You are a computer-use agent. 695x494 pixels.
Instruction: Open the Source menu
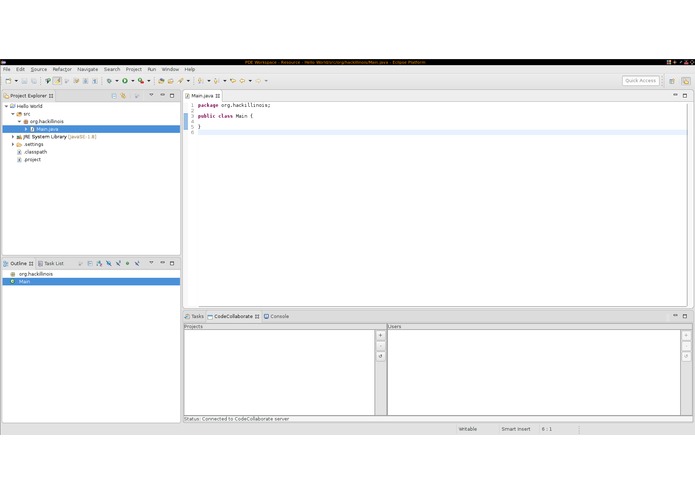pyautogui.click(x=39, y=70)
